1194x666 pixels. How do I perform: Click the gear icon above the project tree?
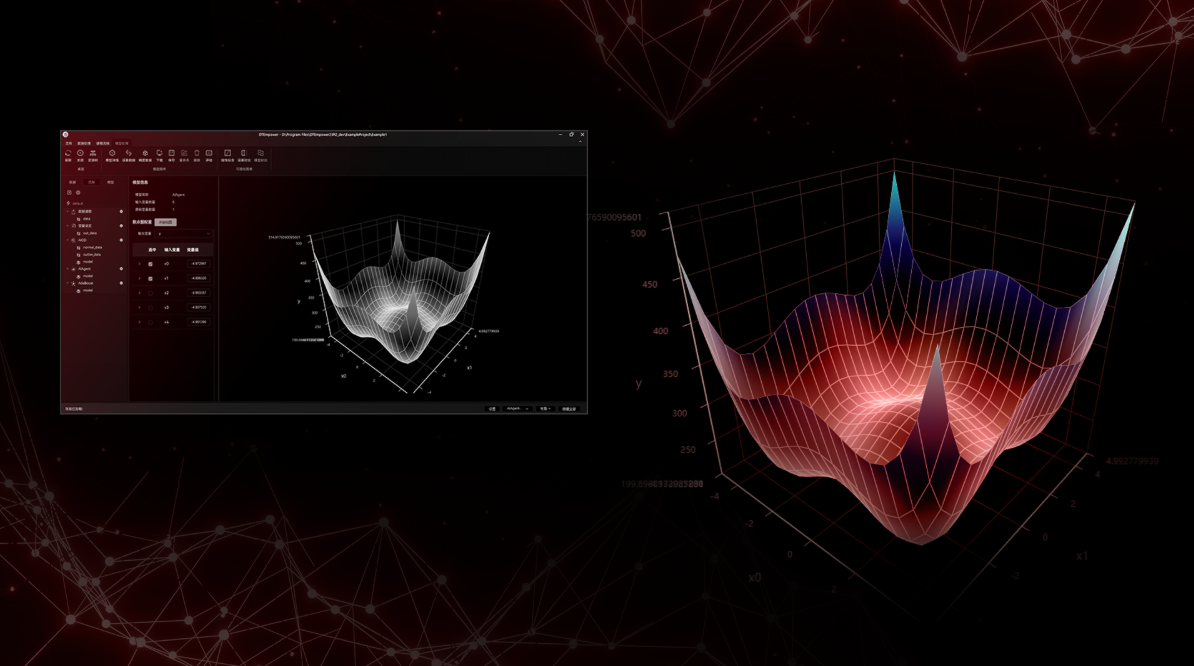click(78, 192)
